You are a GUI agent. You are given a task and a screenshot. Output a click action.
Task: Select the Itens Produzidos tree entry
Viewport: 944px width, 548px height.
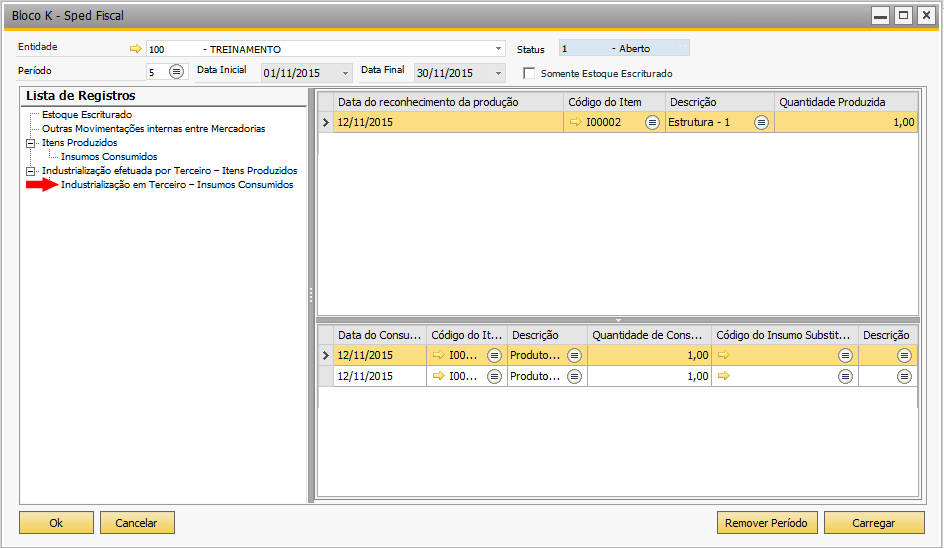coord(79,143)
